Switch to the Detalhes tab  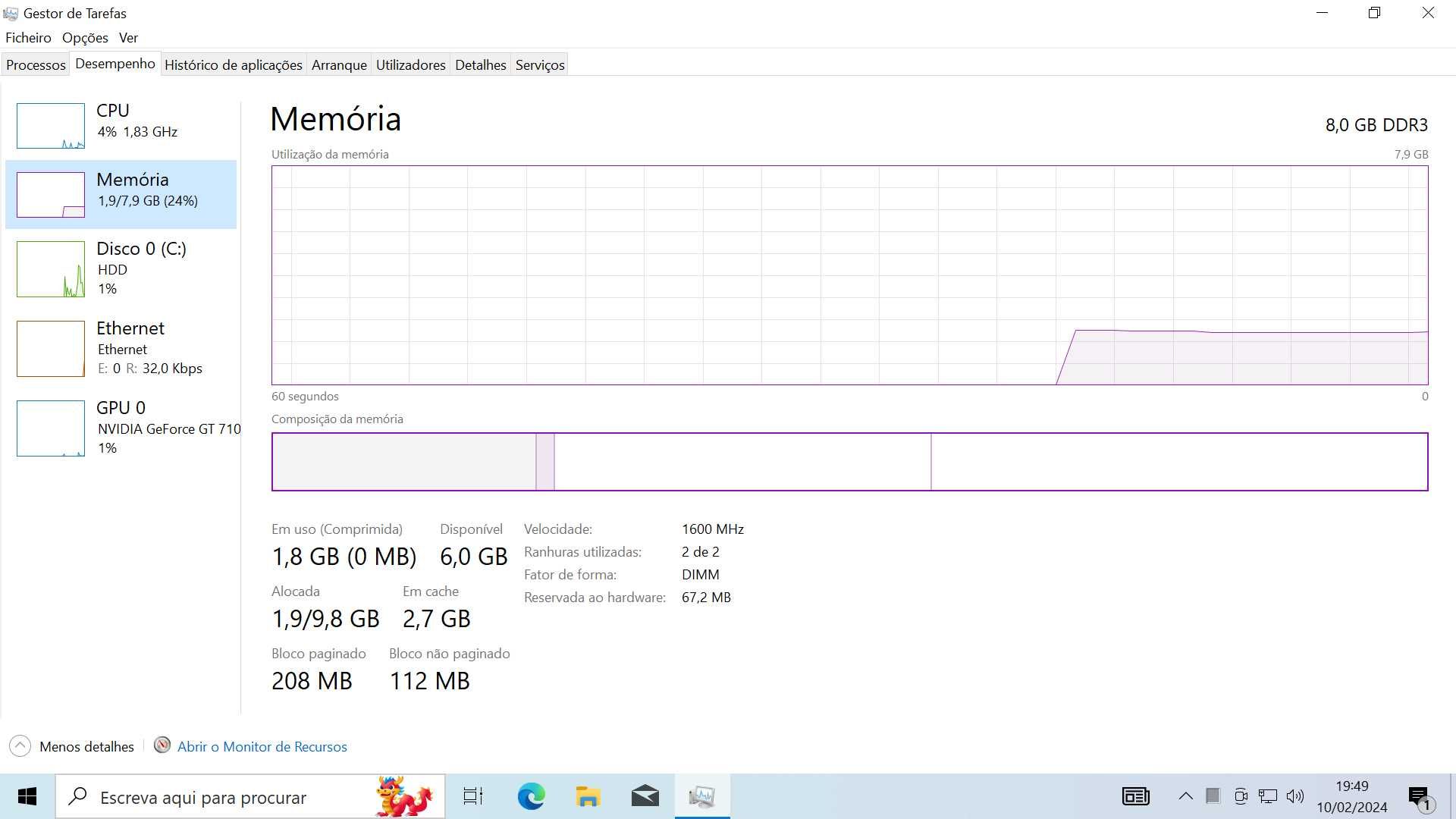[x=480, y=64]
